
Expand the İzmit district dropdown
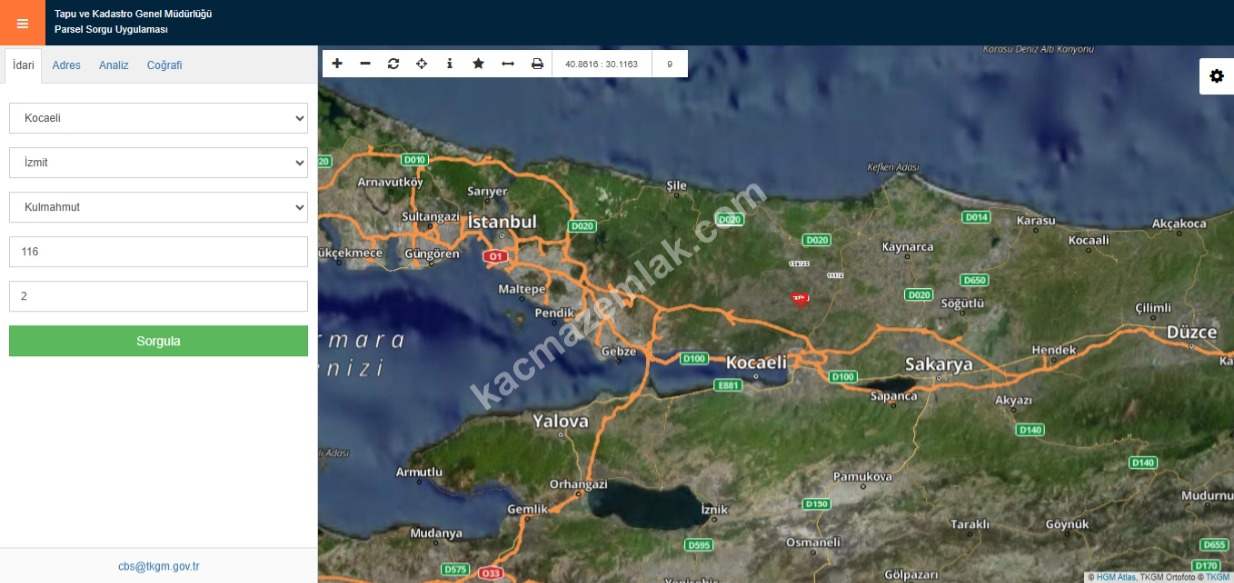coord(158,163)
